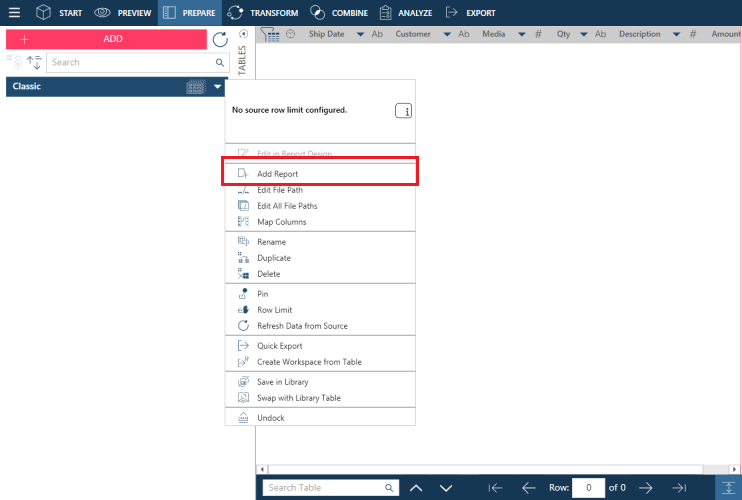Image resolution: width=742 pixels, height=500 pixels.
Task: Click the row height toggle icon
Action: 728,488
